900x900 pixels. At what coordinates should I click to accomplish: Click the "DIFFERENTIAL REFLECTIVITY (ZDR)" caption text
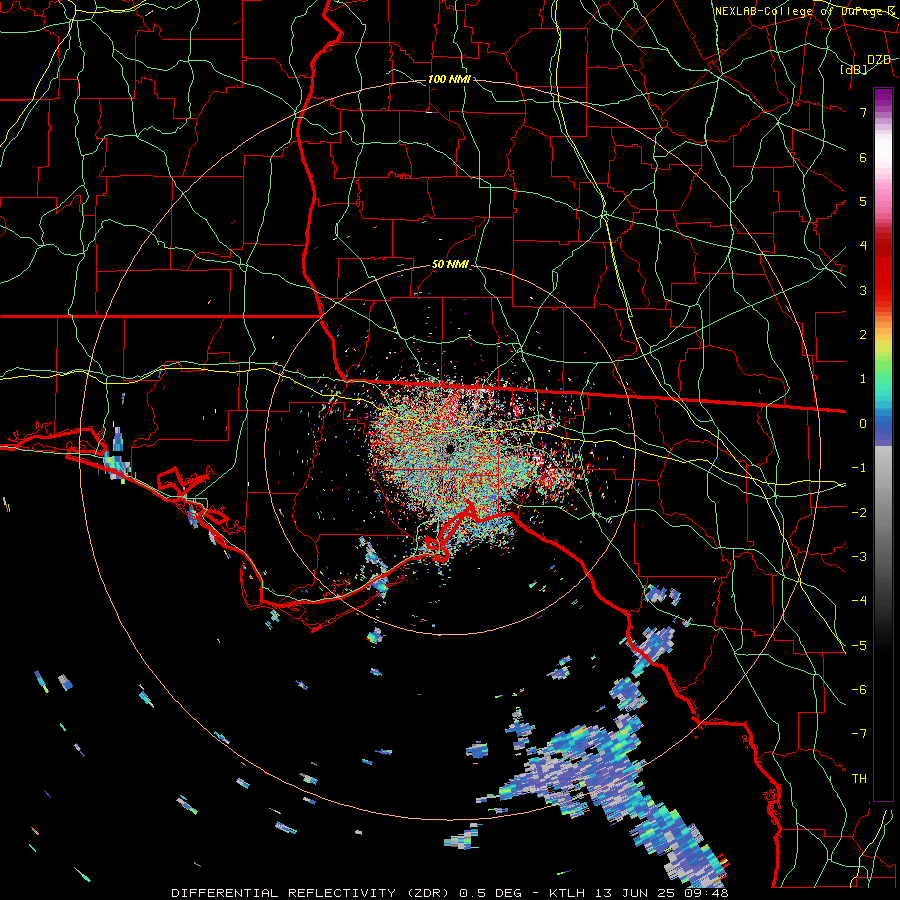(x=313, y=893)
